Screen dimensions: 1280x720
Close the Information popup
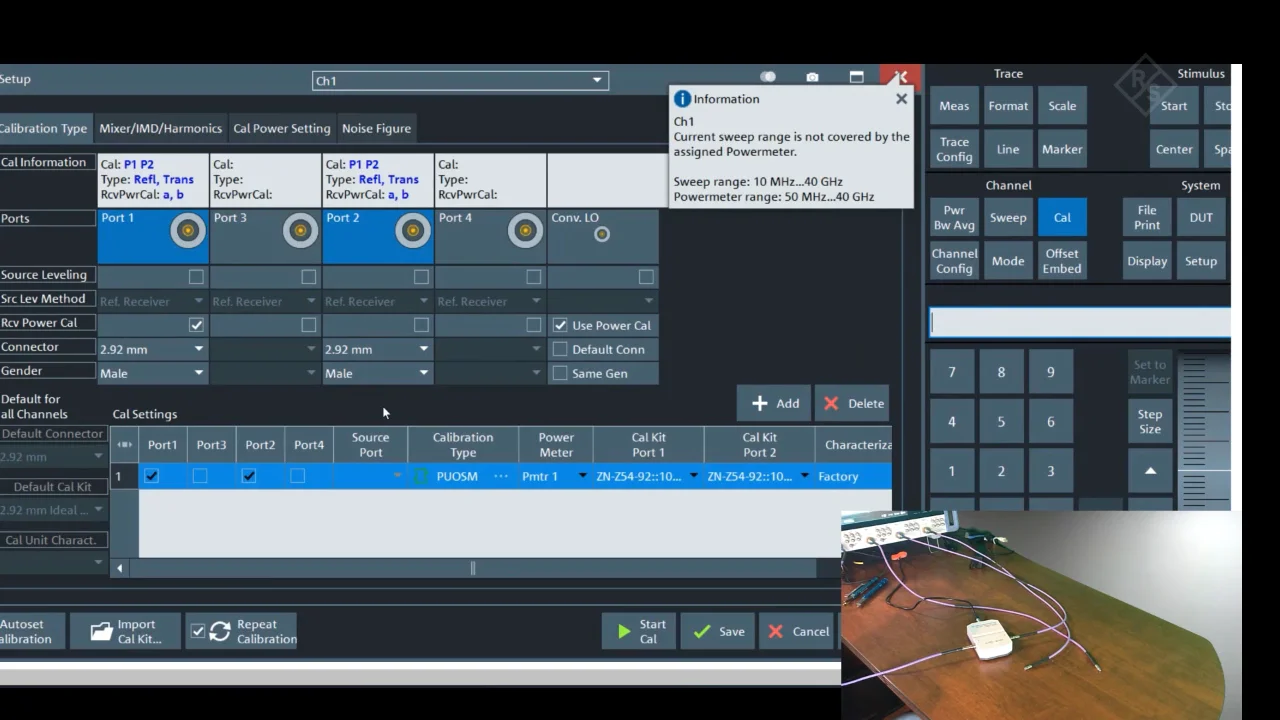[901, 99]
